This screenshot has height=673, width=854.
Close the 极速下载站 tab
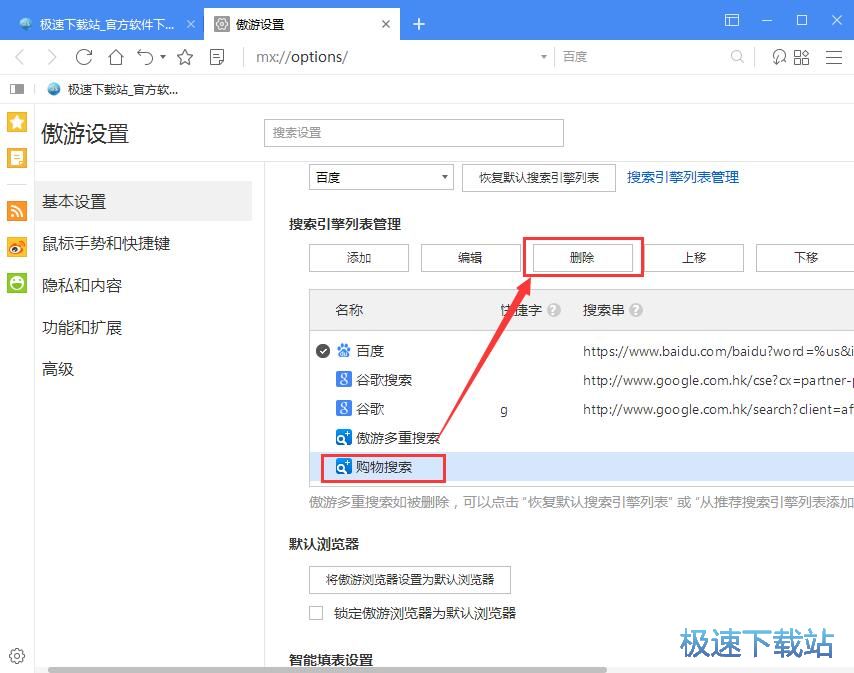tap(191, 24)
